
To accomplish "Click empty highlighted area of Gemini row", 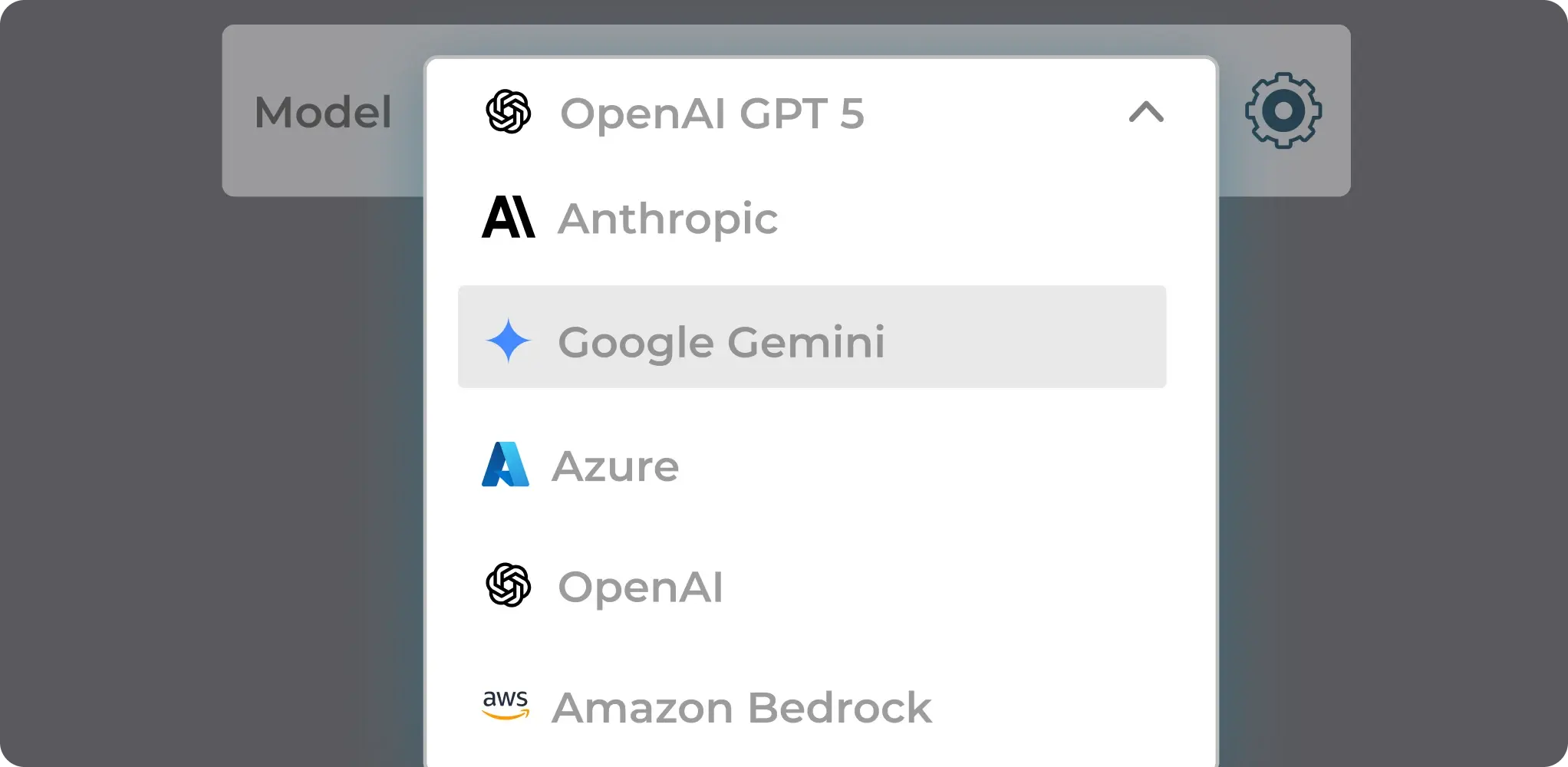I will pyautogui.click(x=1028, y=337).
